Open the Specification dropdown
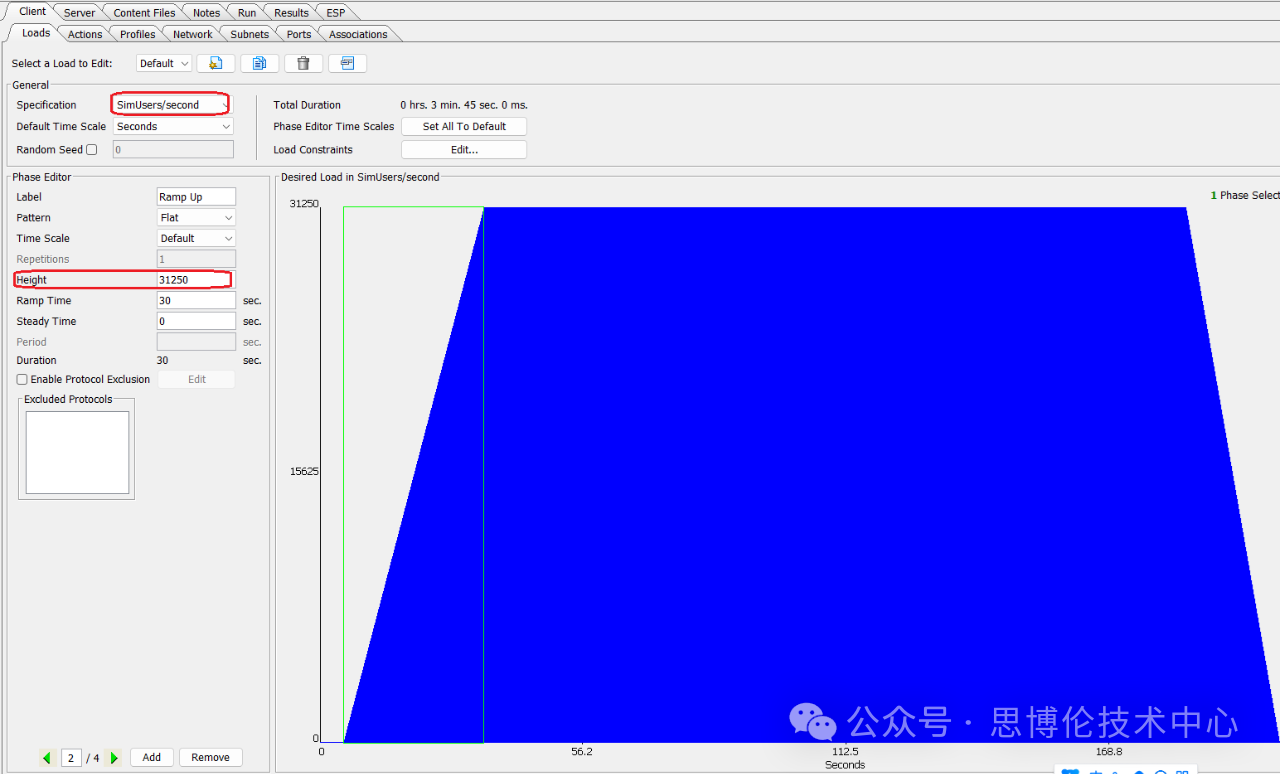 tap(171, 105)
